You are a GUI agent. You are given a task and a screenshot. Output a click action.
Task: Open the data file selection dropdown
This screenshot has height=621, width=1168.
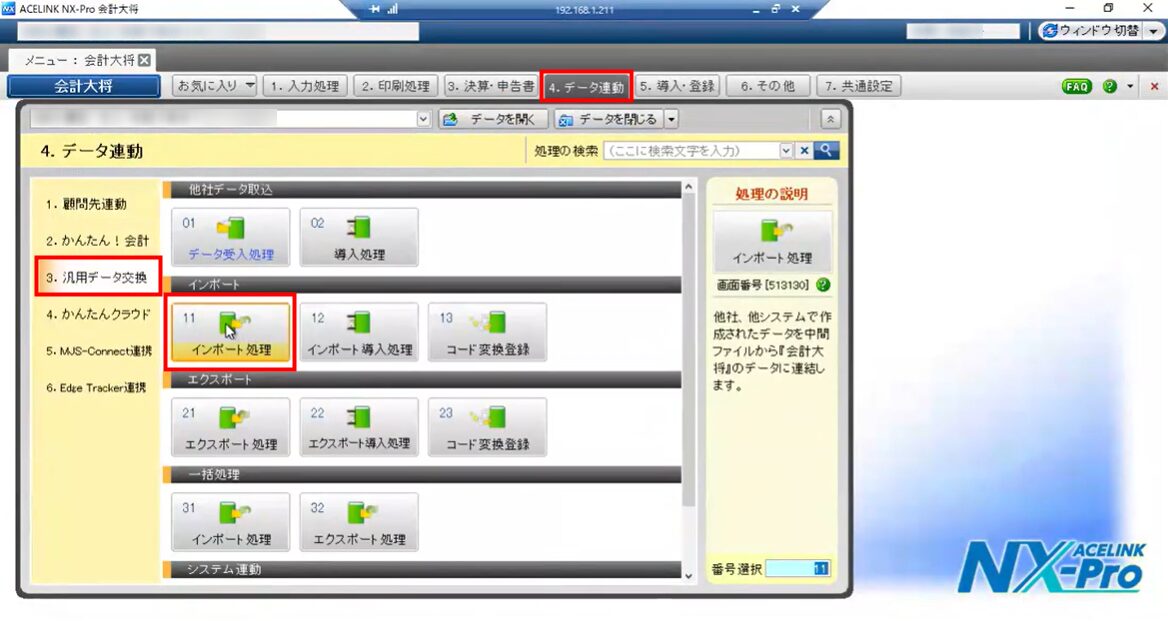pyautogui.click(x=424, y=119)
